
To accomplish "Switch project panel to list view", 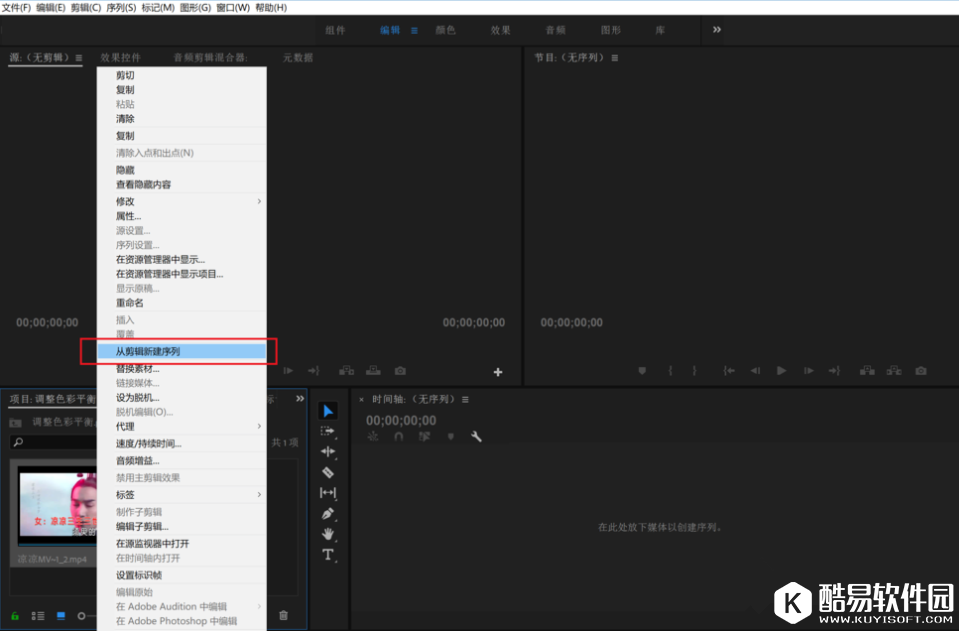I will click(38, 616).
